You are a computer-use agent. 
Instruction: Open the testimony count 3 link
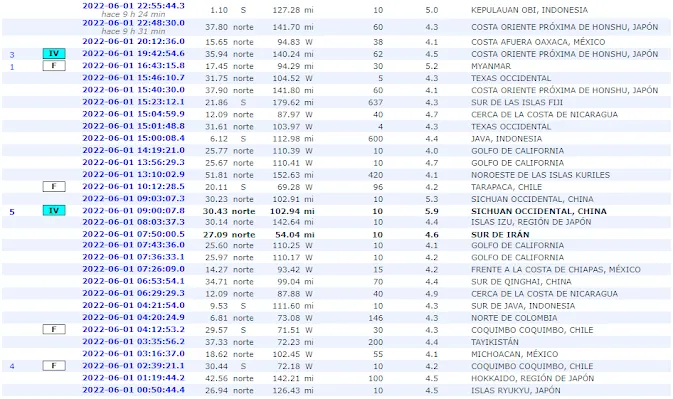coord(12,54)
